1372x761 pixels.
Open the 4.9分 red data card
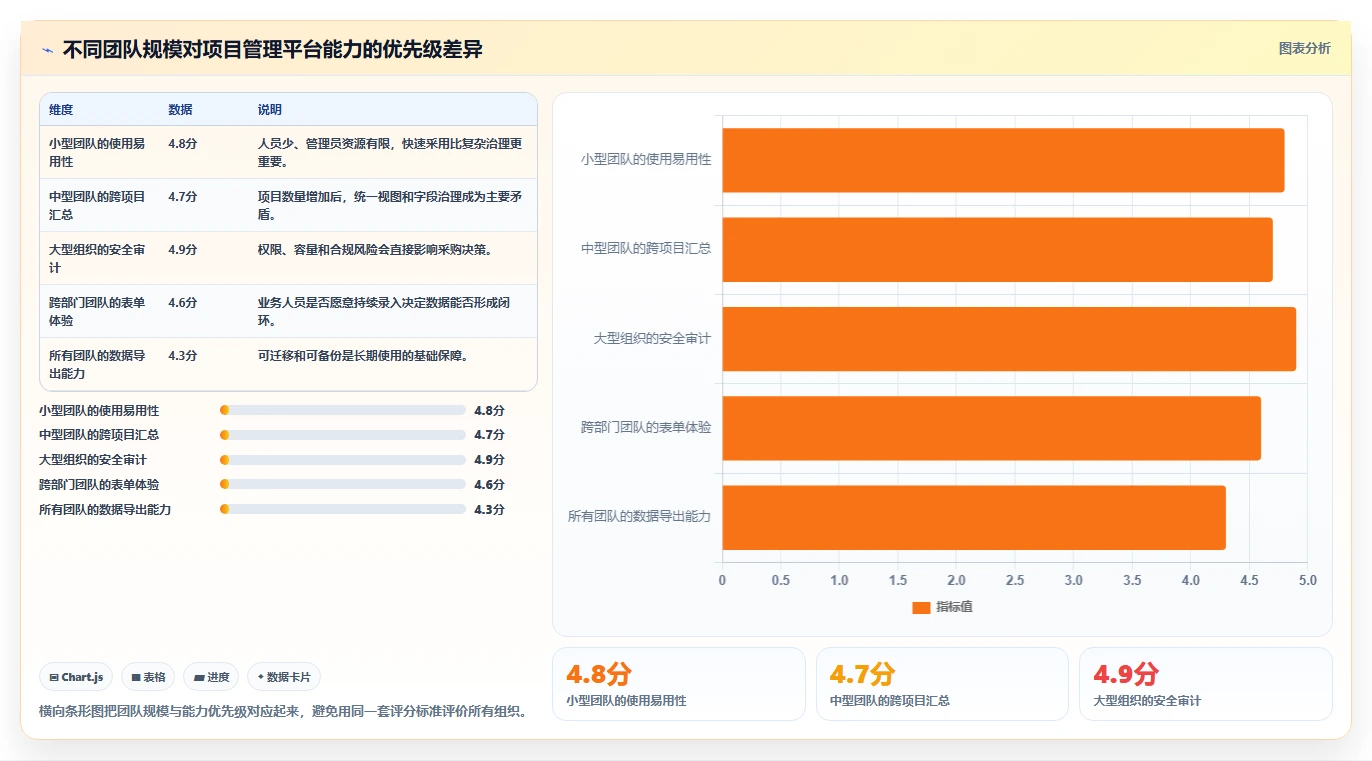1205,684
